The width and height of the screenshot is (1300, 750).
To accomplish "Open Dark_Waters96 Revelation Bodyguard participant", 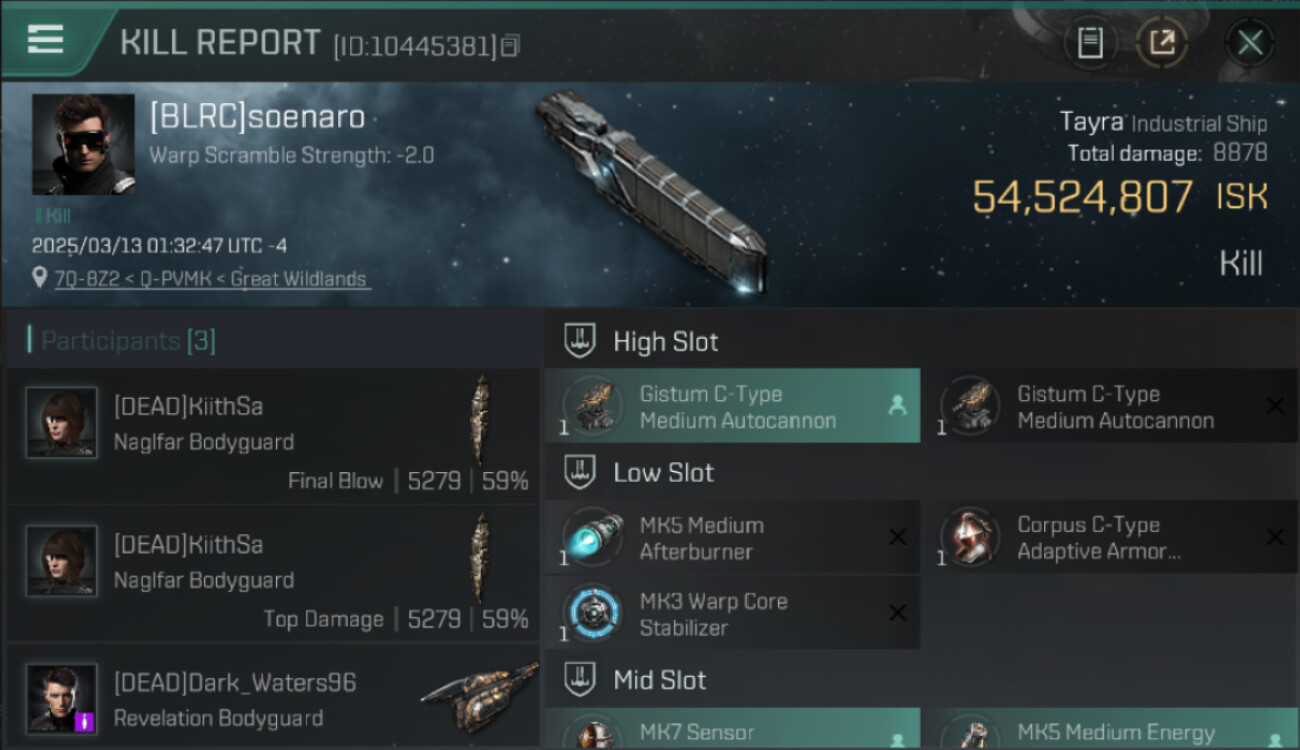I will pos(272,697).
